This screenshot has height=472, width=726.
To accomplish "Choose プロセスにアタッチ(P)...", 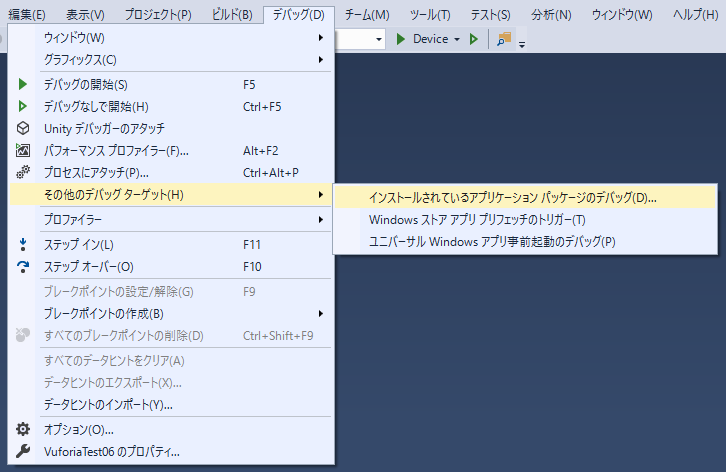I will point(170,172).
